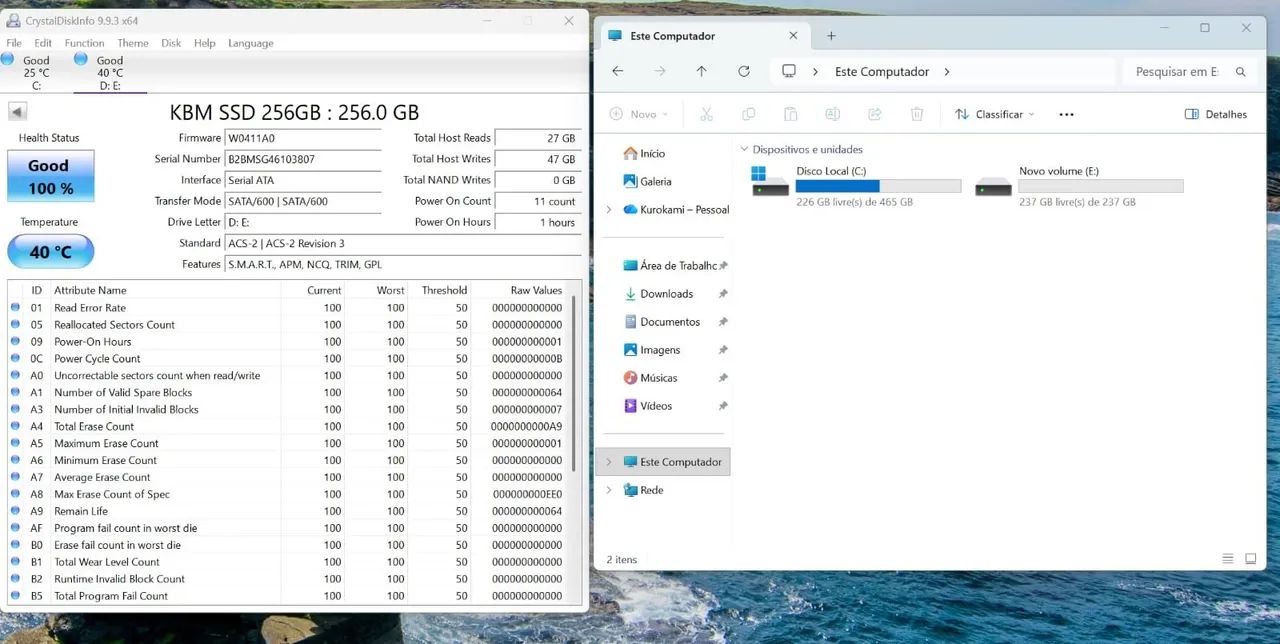Image resolution: width=1280 pixels, height=644 pixels.
Task: Select the Disco Local (C:) drive
Action: tap(856, 186)
